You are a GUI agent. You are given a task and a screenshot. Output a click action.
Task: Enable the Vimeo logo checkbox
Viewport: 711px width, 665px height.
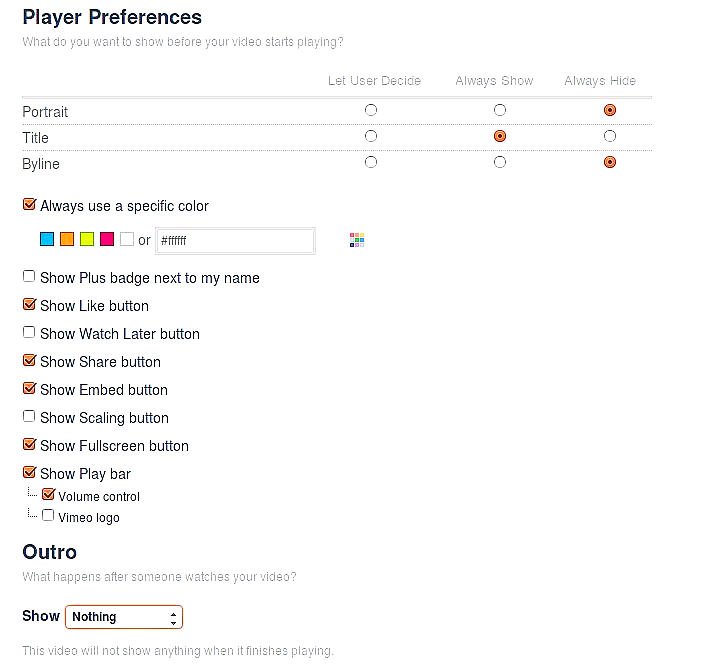click(x=49, y=516)
